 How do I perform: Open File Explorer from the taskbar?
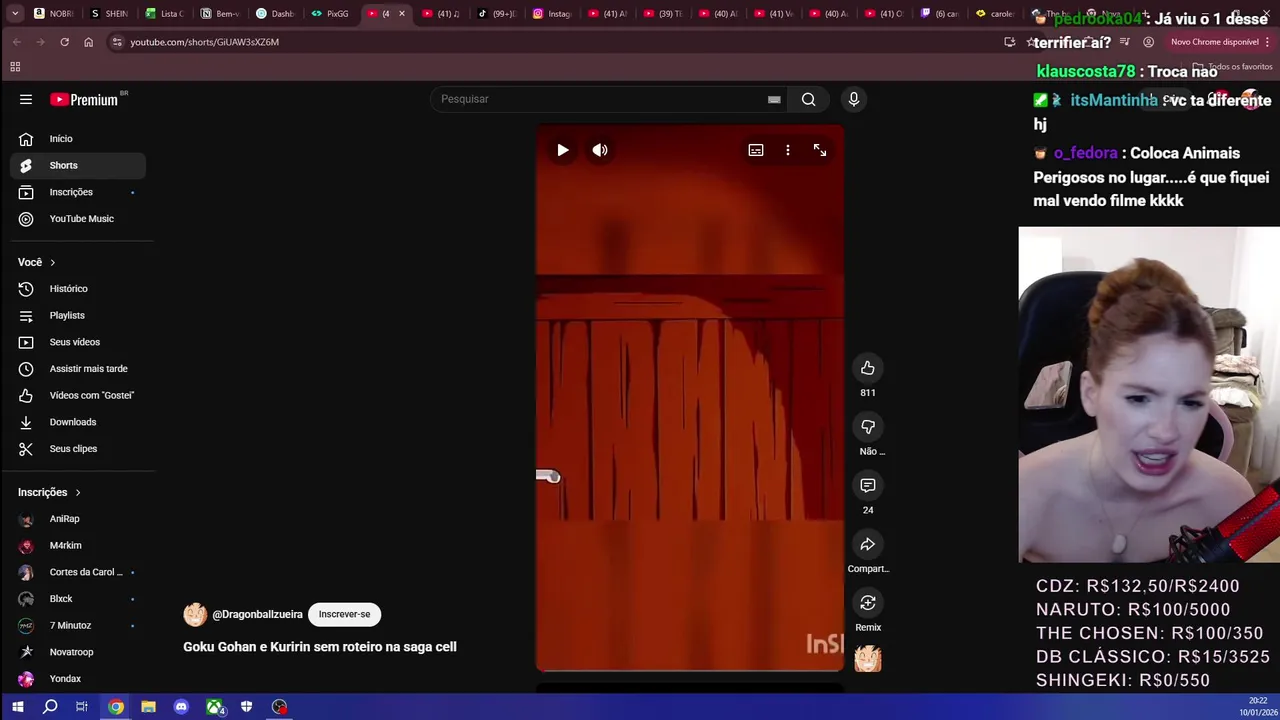[148, 707]
